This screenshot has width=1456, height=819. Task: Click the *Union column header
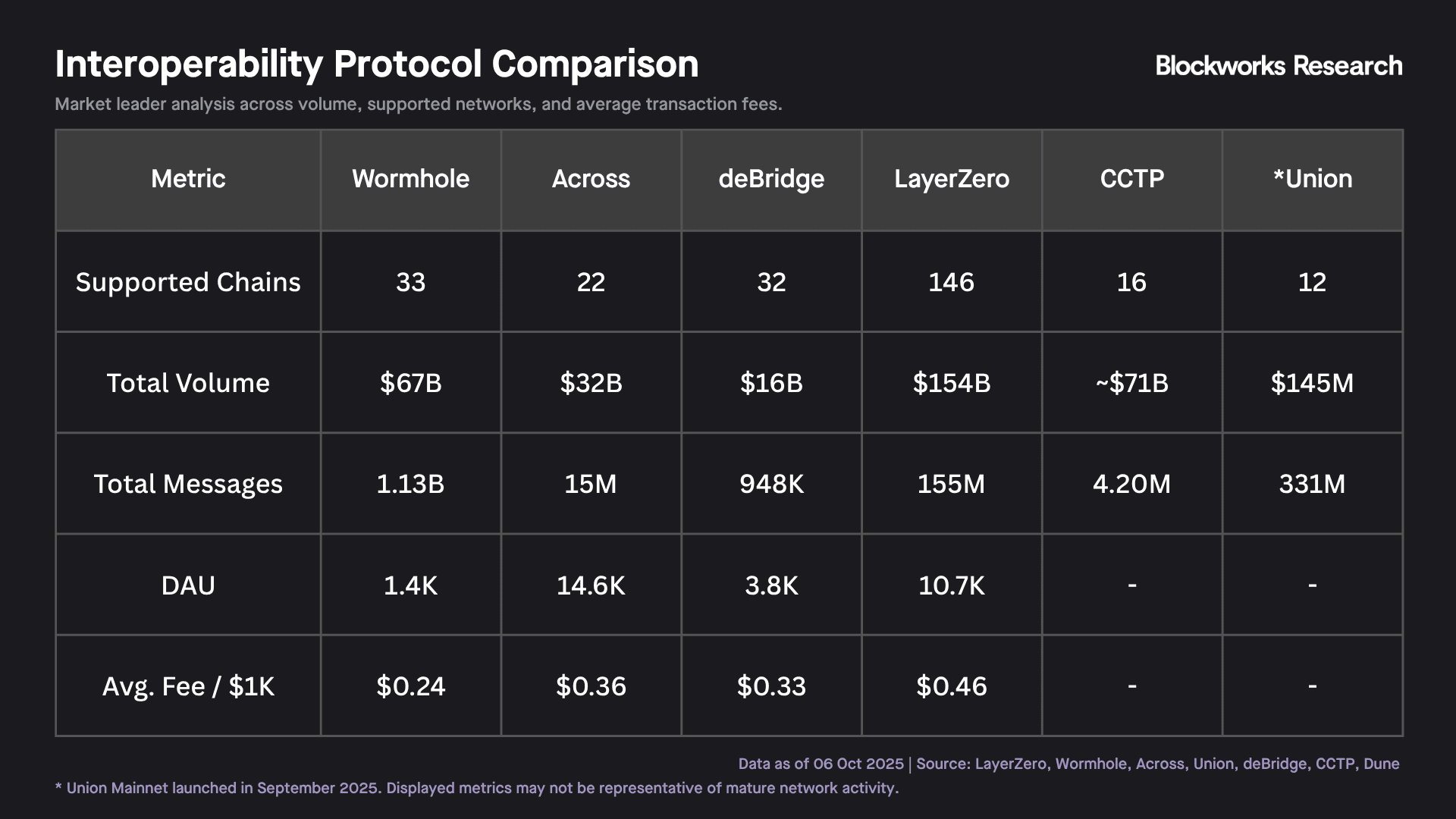(x=1312, y=179)
